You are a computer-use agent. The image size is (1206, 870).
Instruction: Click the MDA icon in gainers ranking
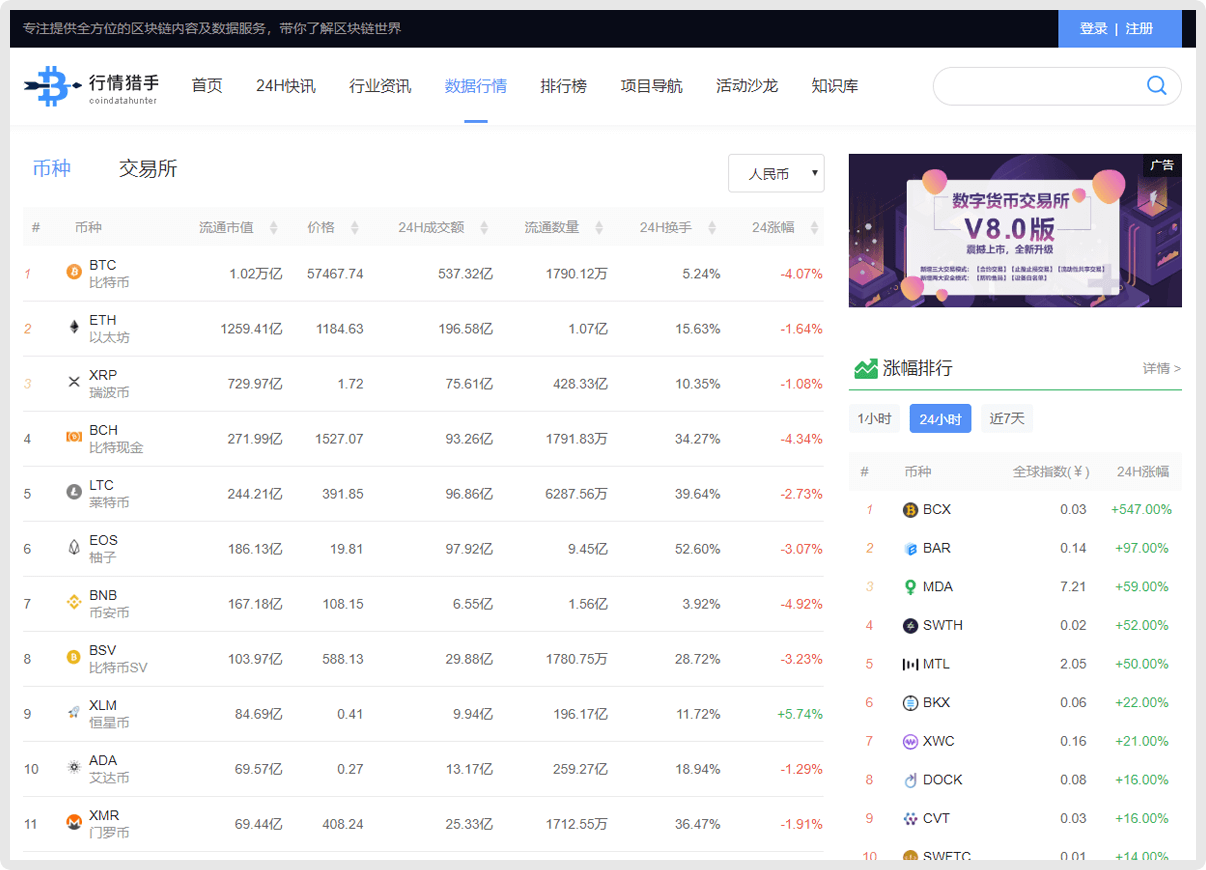910,587
